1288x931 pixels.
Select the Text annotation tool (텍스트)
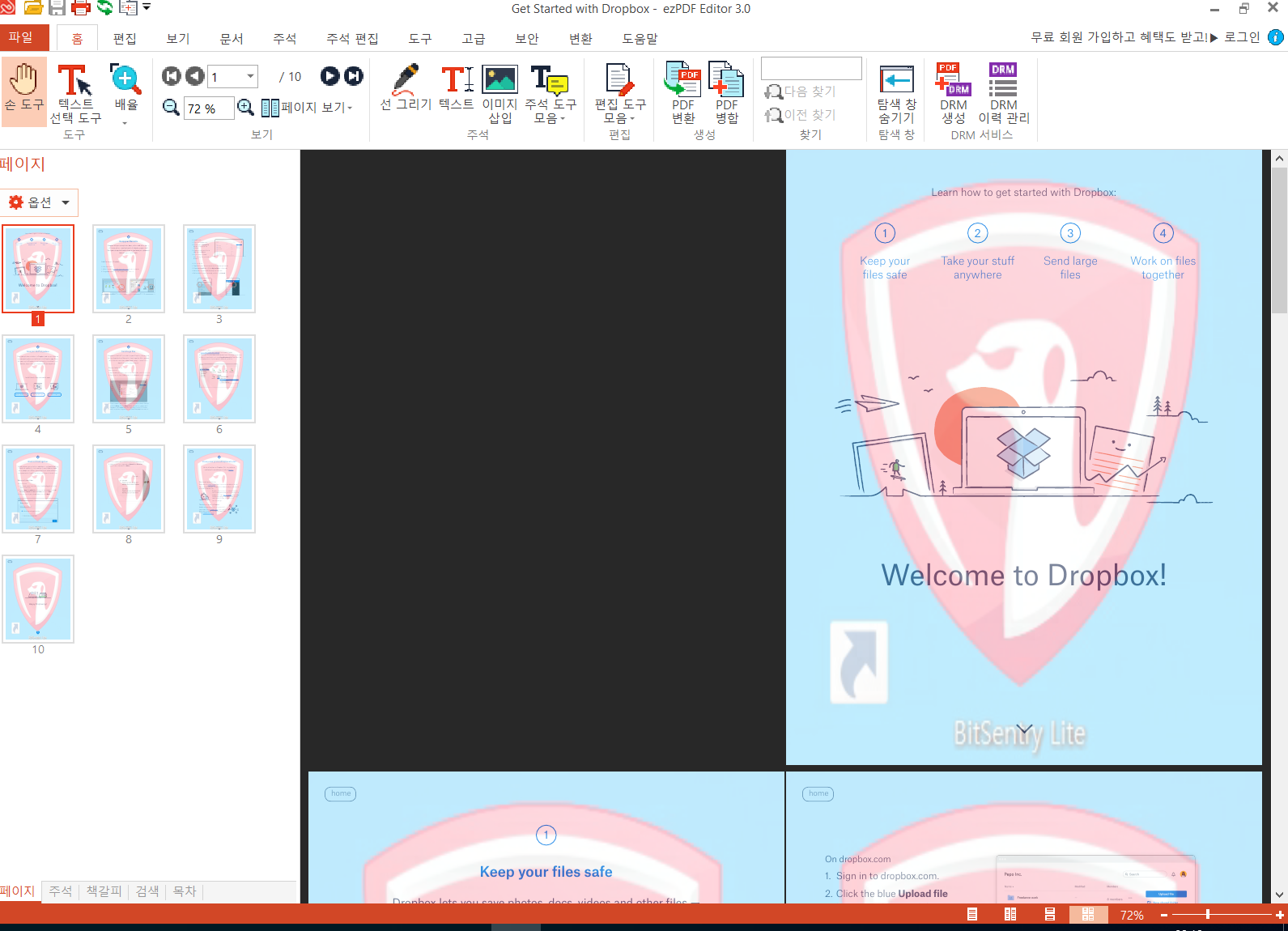click(457, 87)
